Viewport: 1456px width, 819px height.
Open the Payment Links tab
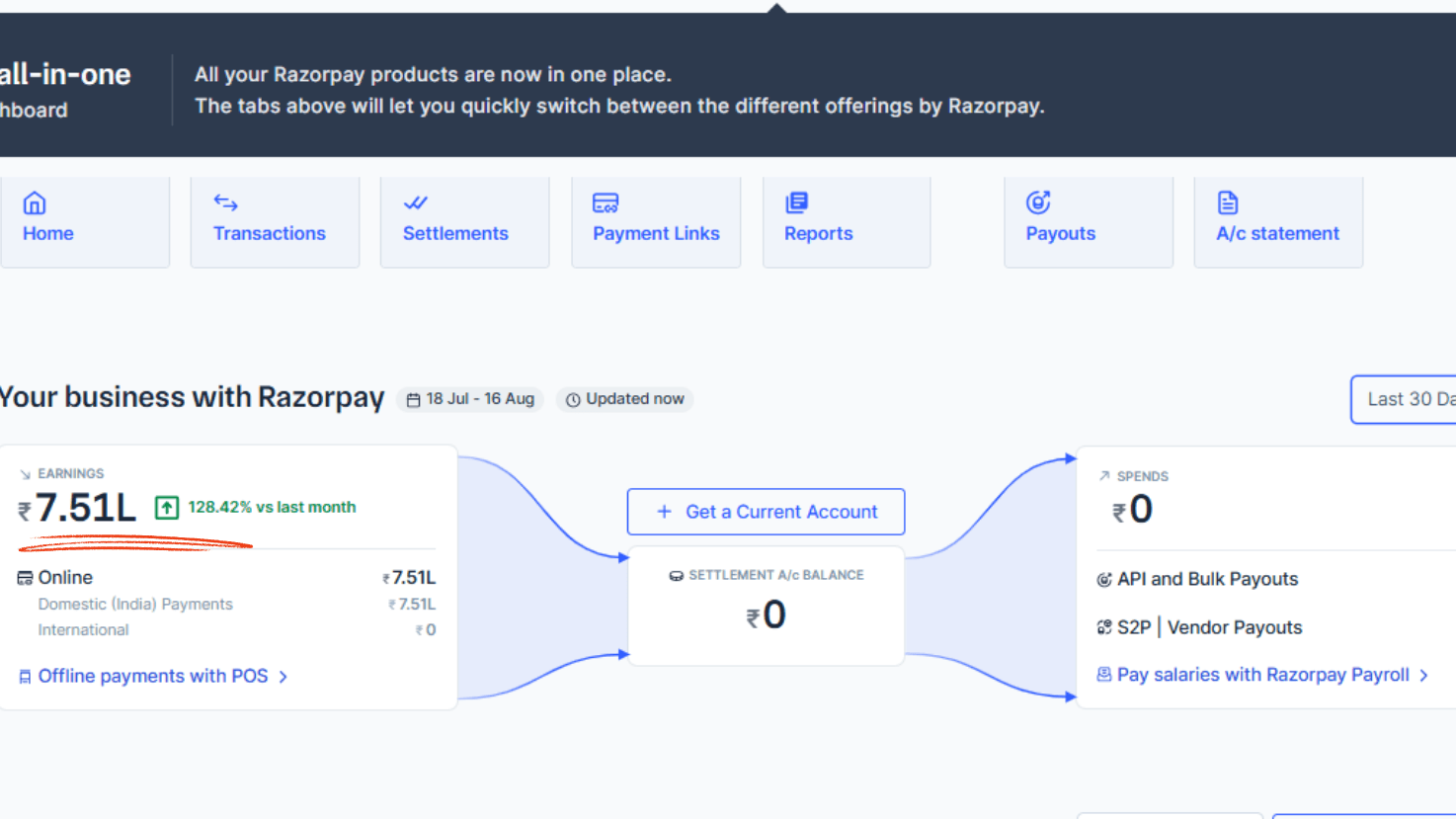pyautogui.click(x=656, y=222)
